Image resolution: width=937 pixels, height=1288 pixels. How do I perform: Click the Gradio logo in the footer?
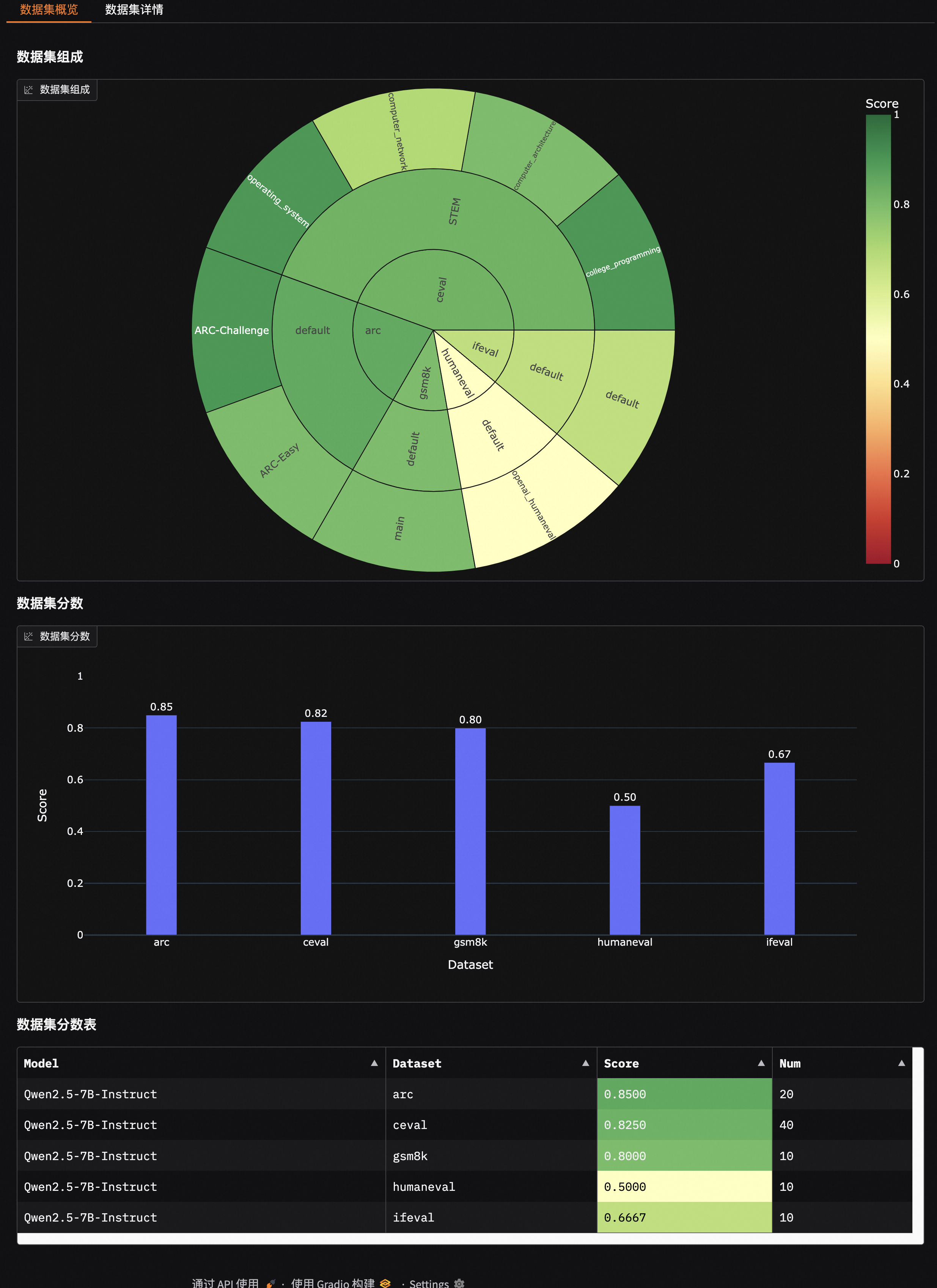[x=385, y=1283]
